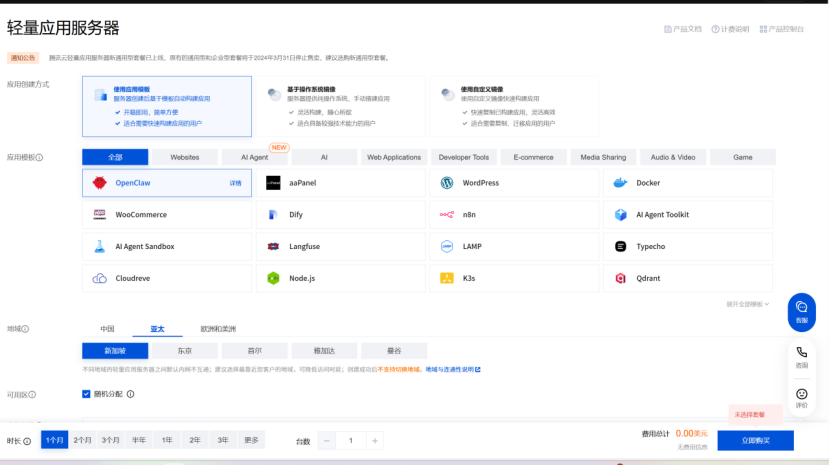Open the 地域与连通性说明 link
Viewport: 829px width, 465px height.
click(452, 370)
